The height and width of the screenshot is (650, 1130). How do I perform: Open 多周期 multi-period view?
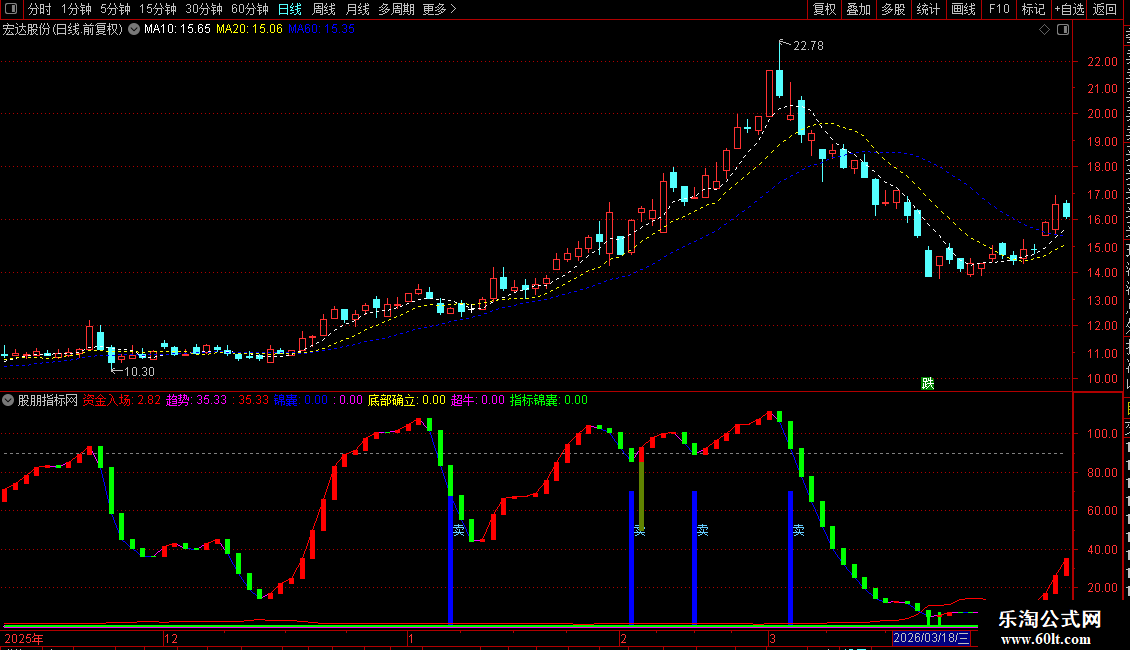(x=396, y=9)
